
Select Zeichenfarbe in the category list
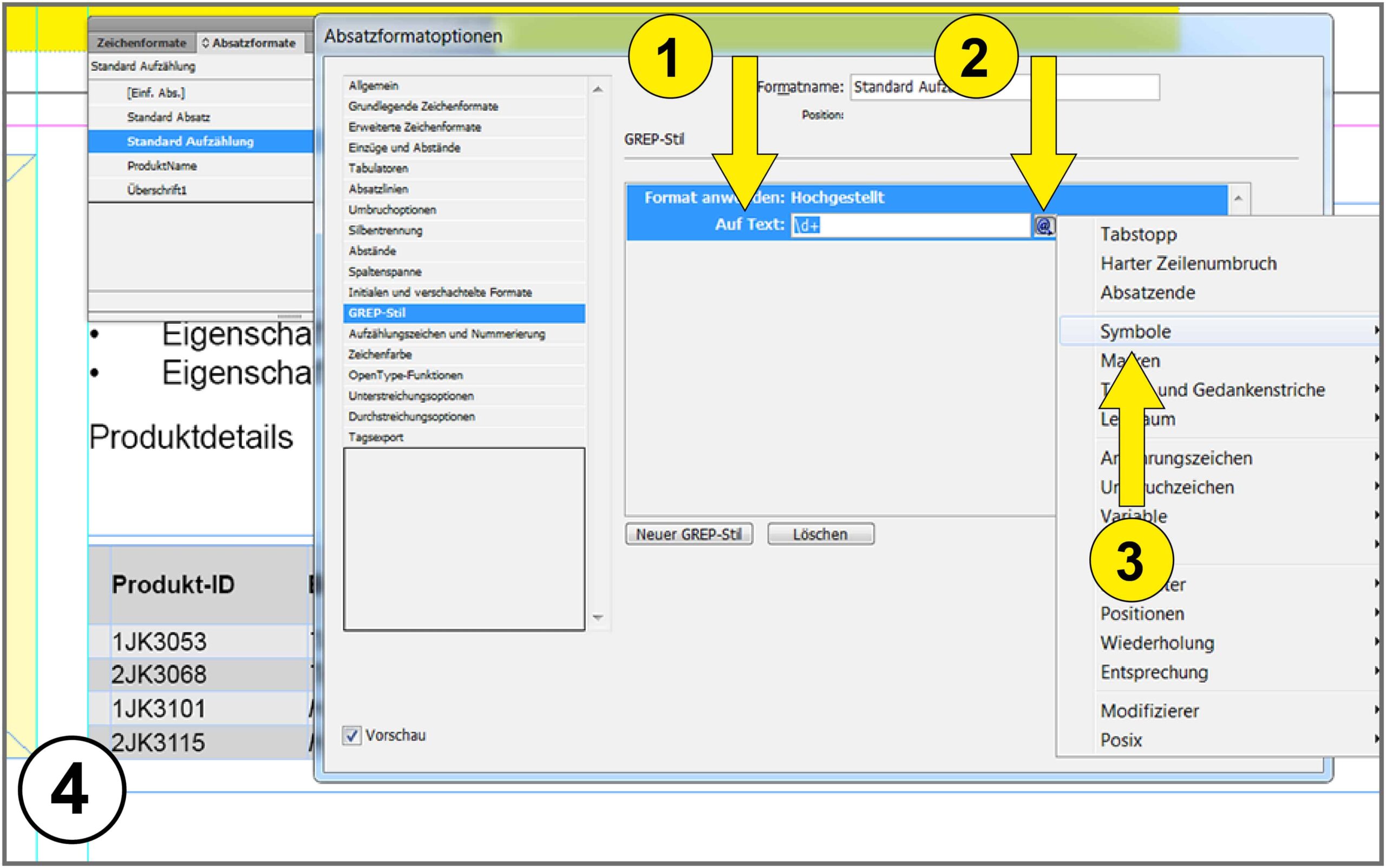click(380, 355)
